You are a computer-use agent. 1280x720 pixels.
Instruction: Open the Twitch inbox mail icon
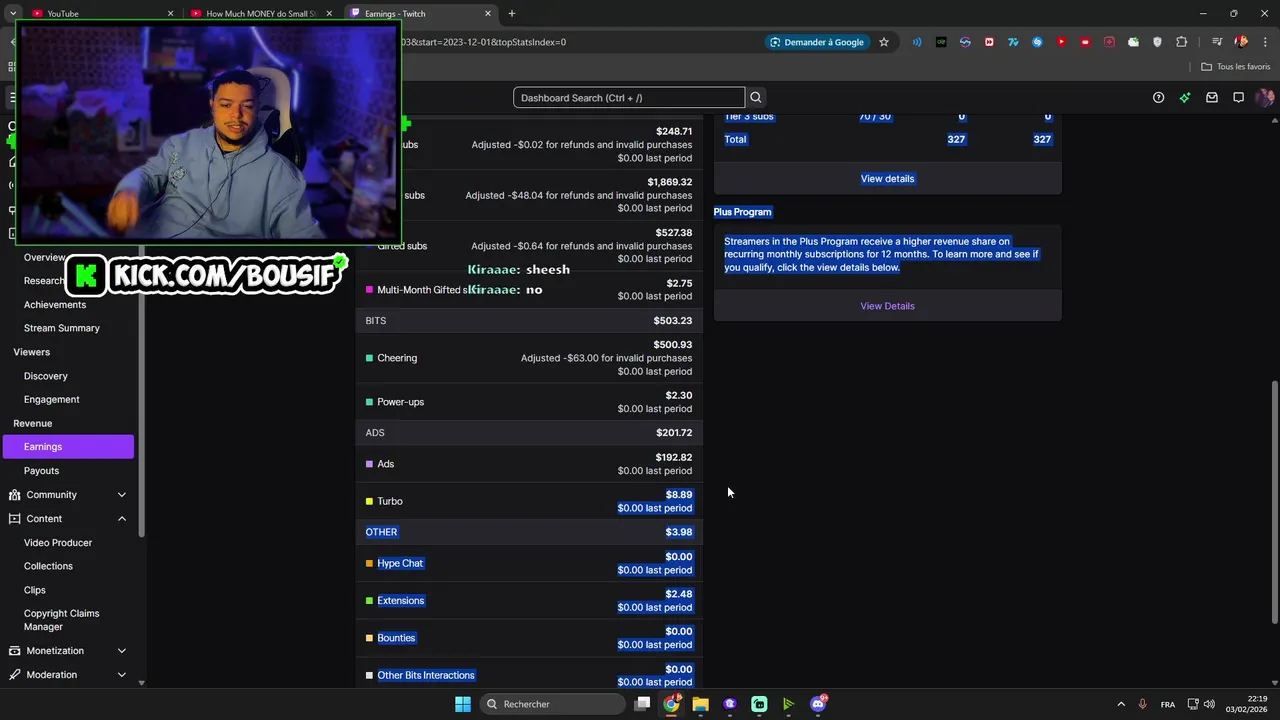click(x=1212, y=97)
